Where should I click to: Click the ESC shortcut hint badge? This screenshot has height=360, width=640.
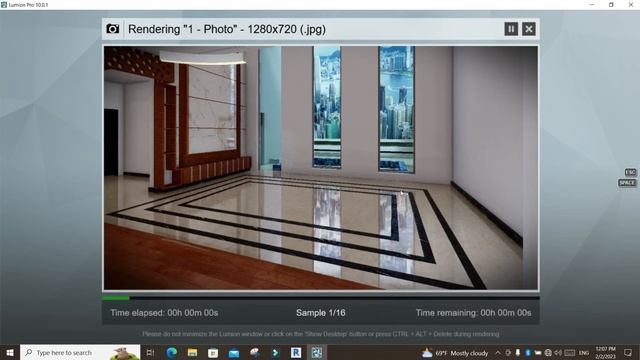(x=630, y=172)
